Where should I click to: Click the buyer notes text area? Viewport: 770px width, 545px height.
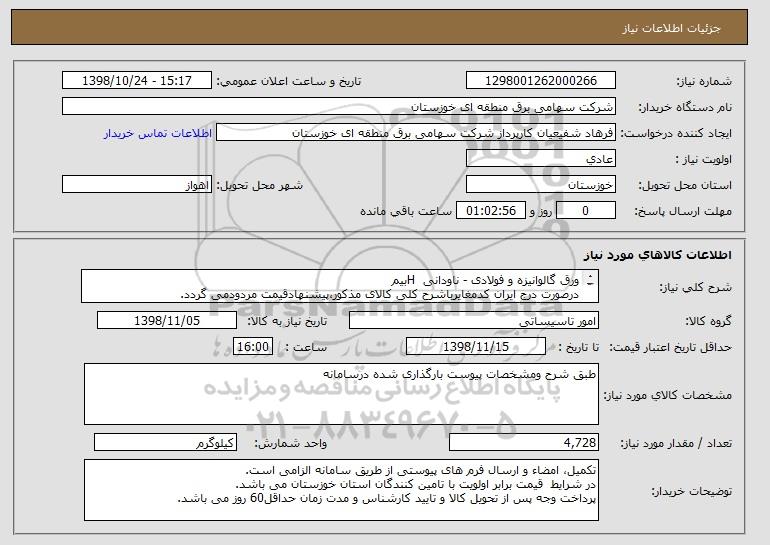(x=341, y=490)
